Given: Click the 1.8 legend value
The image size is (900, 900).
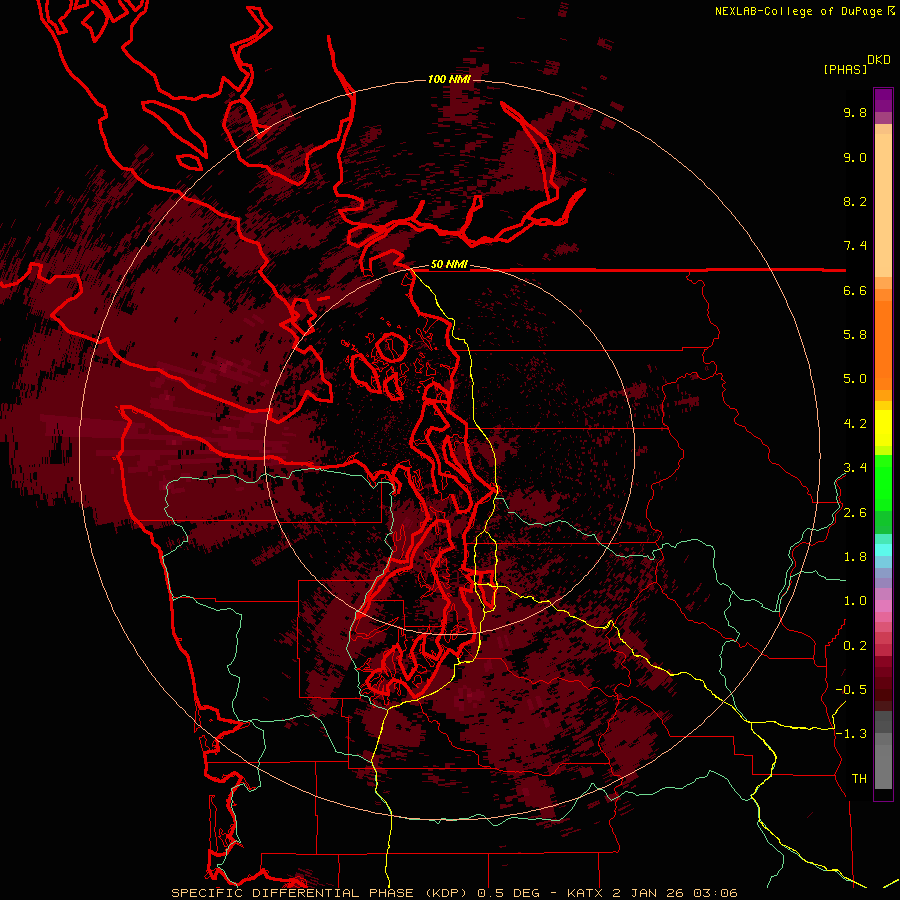Looking at the screenshot, I should (855, 557).
